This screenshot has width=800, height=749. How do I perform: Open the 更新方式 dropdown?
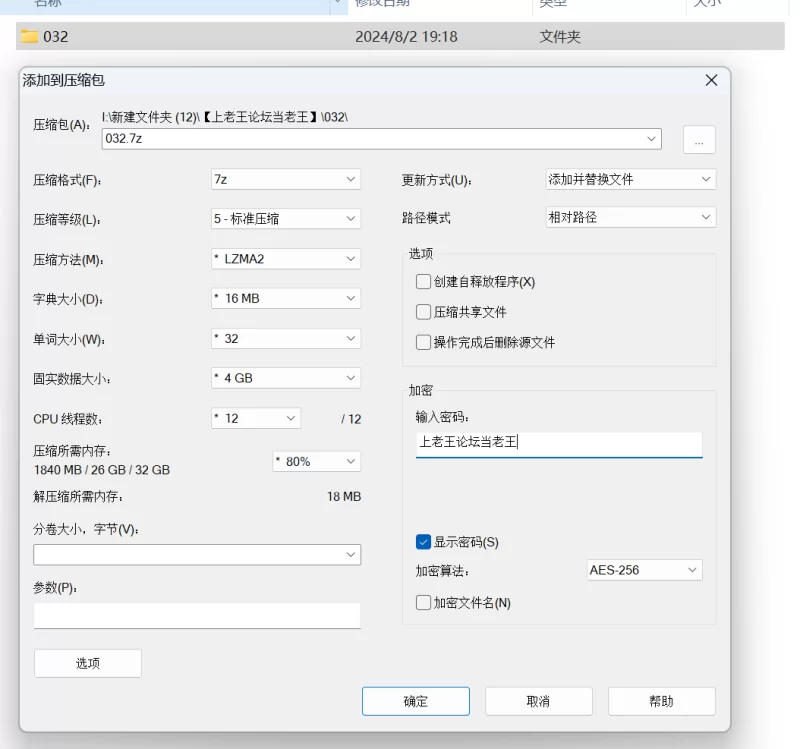click(630, 179)
